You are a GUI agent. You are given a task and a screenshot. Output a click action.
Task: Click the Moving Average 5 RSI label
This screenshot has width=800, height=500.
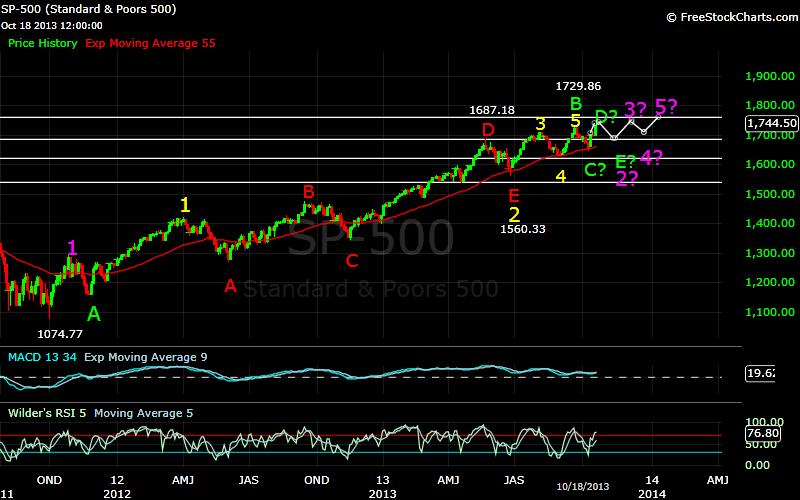(143, 413)
